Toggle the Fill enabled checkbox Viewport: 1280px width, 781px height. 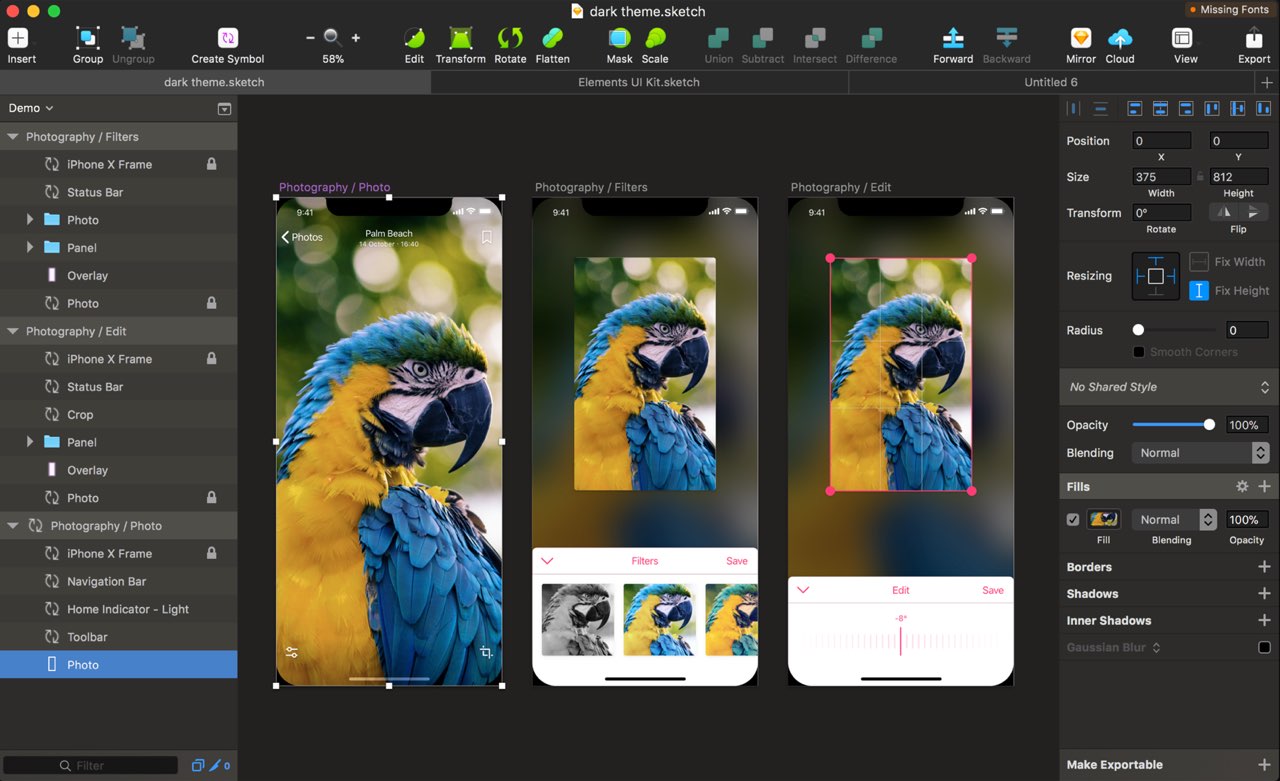pos(1073,520)
